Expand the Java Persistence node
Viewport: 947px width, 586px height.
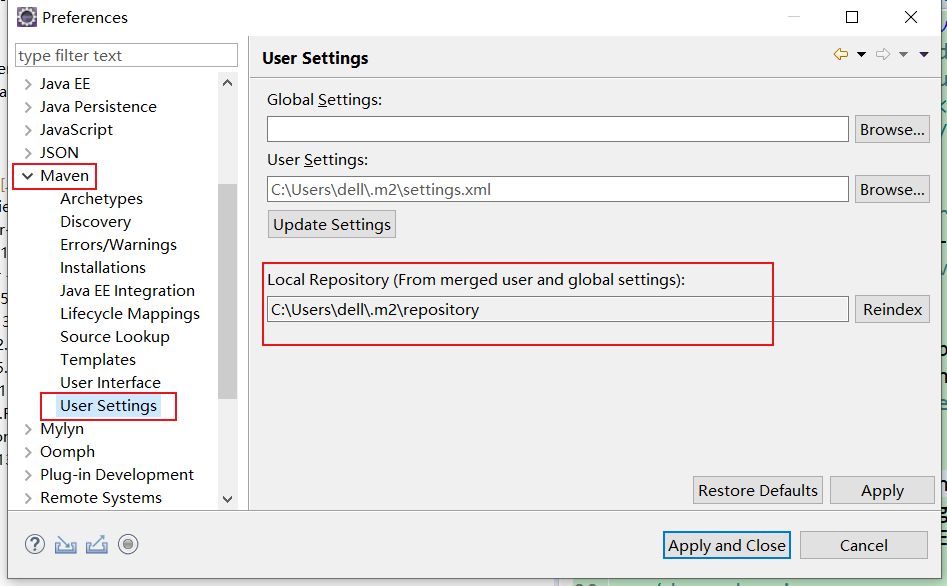[26, 107]
